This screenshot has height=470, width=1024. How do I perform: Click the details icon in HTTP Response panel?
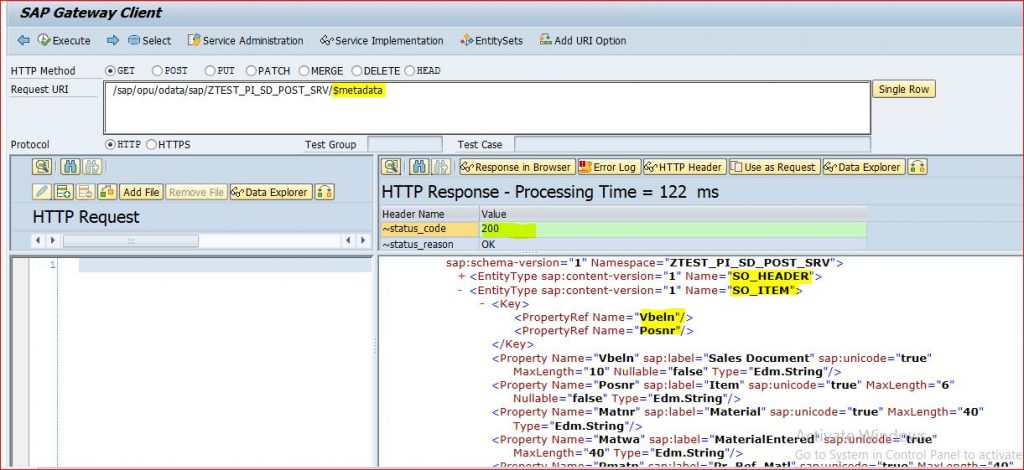tap(391, 167)
